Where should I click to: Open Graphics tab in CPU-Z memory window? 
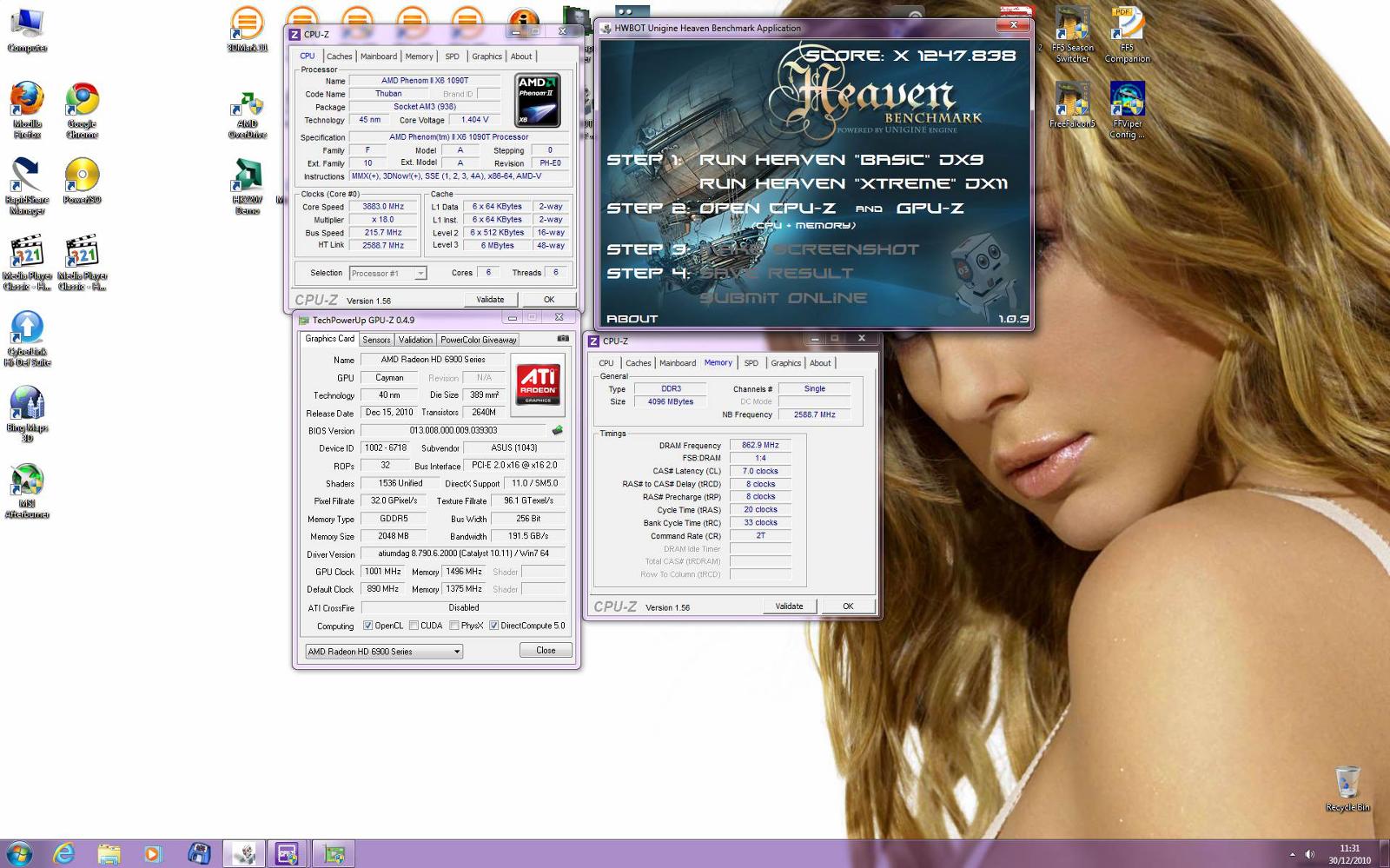[785, 363]
